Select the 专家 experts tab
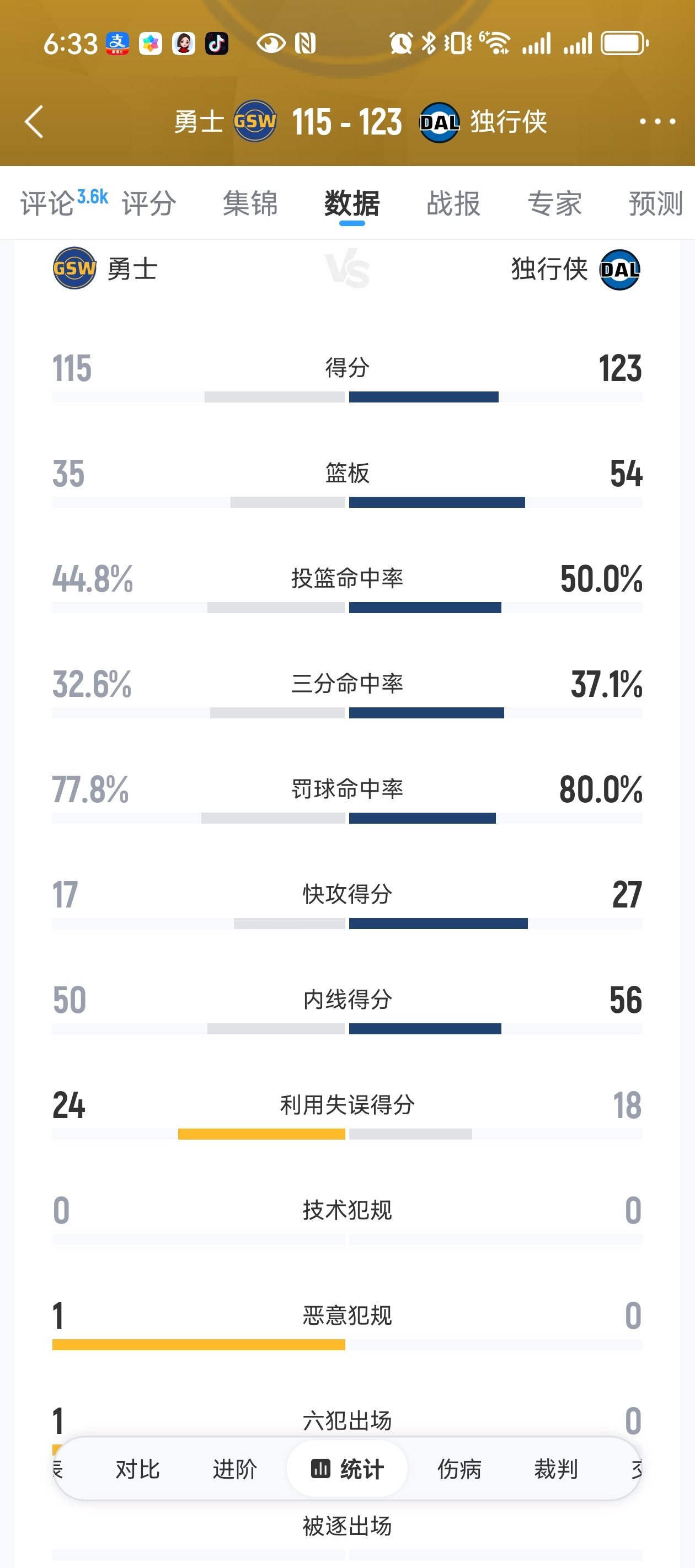Screen dimensions: 695x1568 click(x=554, y=203)
